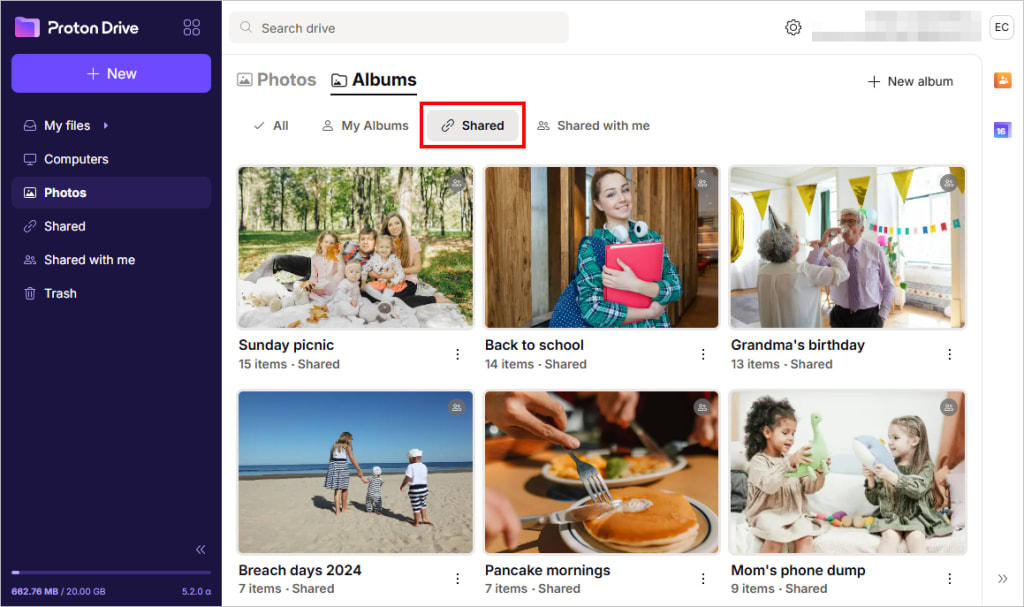Viewport: 1024px width, 607px height.
Task: Select Computers in the sidebar
Action: pos(77,158)
